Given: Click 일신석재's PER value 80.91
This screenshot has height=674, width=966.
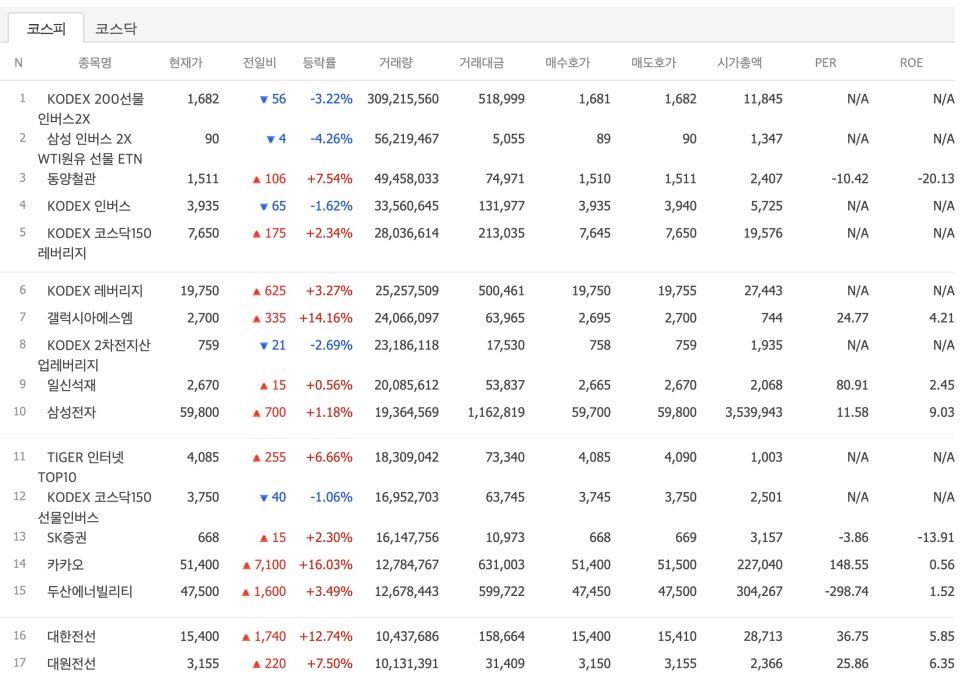Looking at the screenshot, I should pos(852,385).
